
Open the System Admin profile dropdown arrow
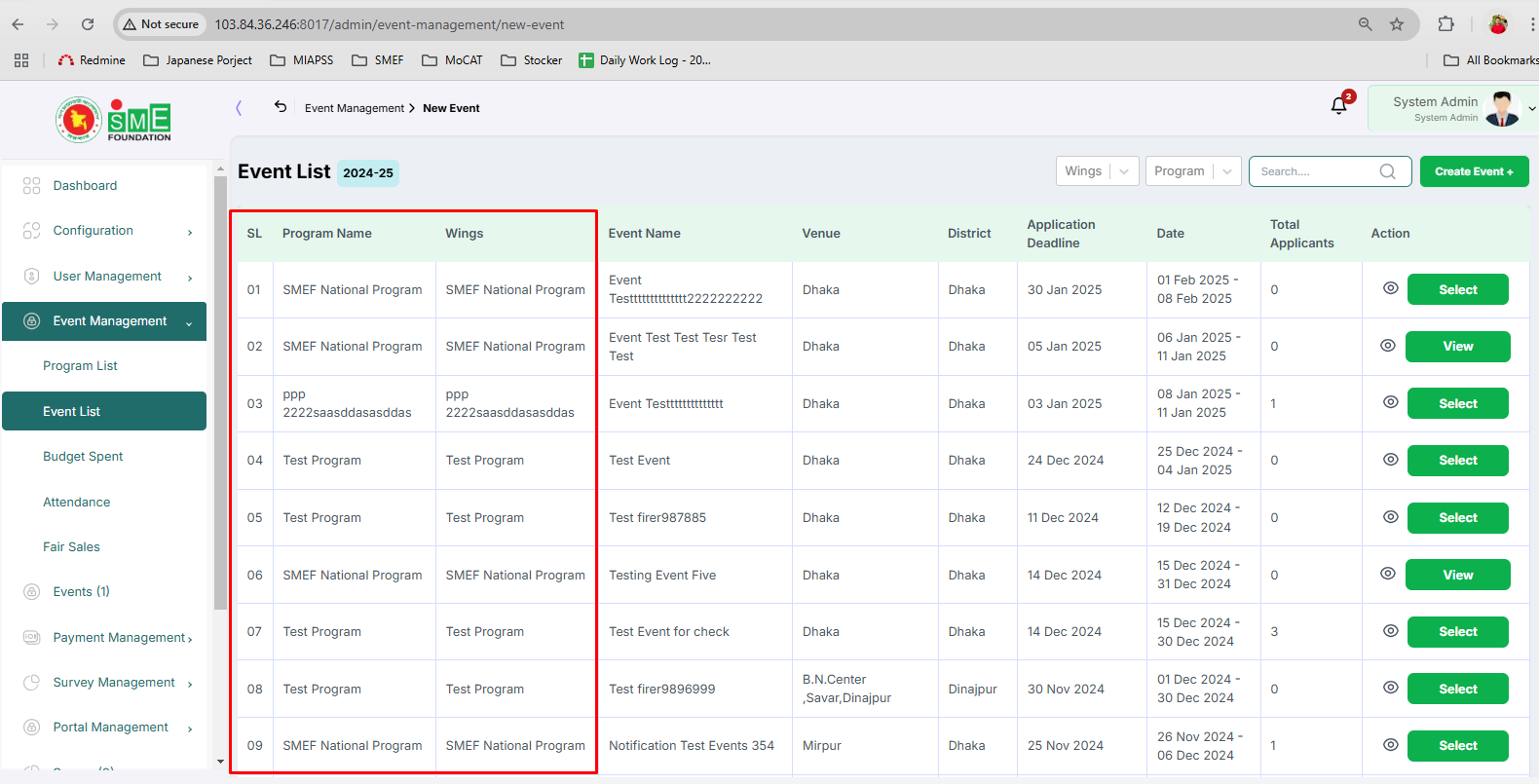point(1531,109)
